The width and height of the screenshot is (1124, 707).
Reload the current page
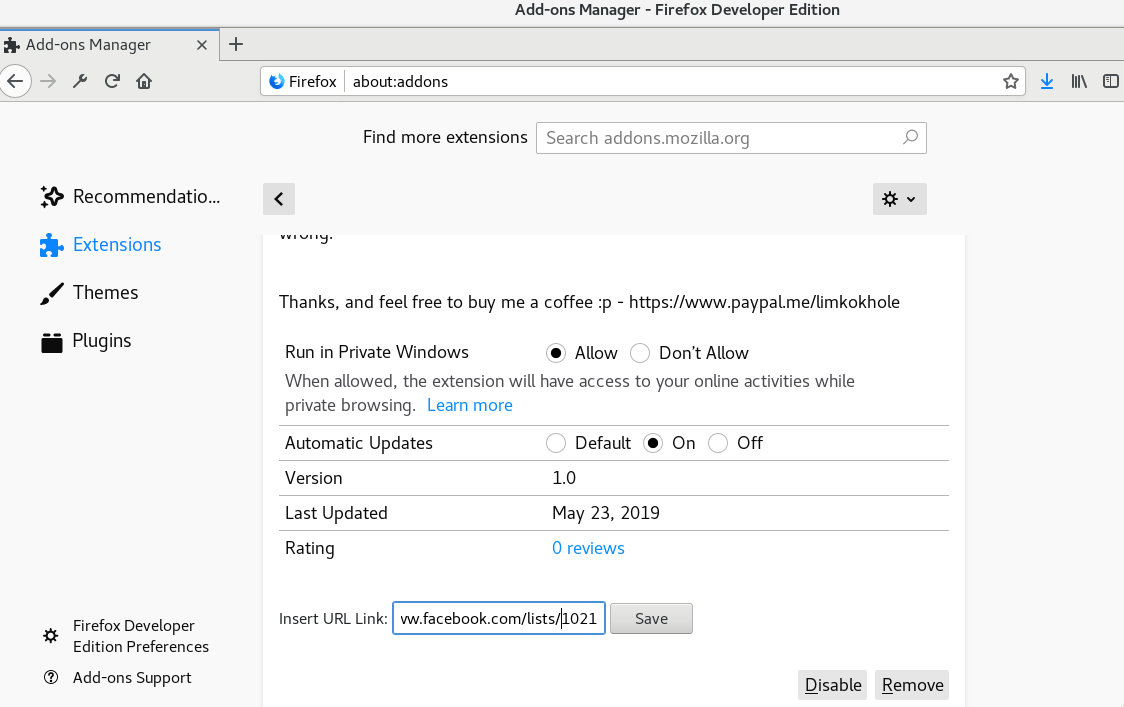click(x=112, y=81)
